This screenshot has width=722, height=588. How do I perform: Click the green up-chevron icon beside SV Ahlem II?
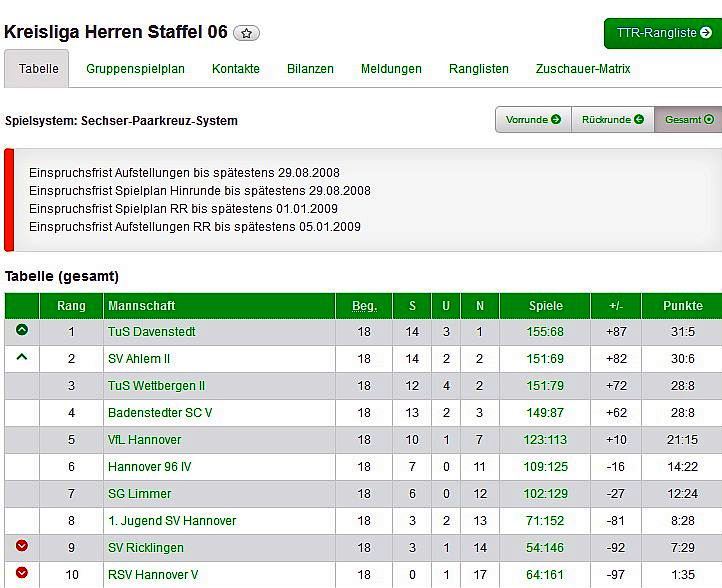[22, 358]
